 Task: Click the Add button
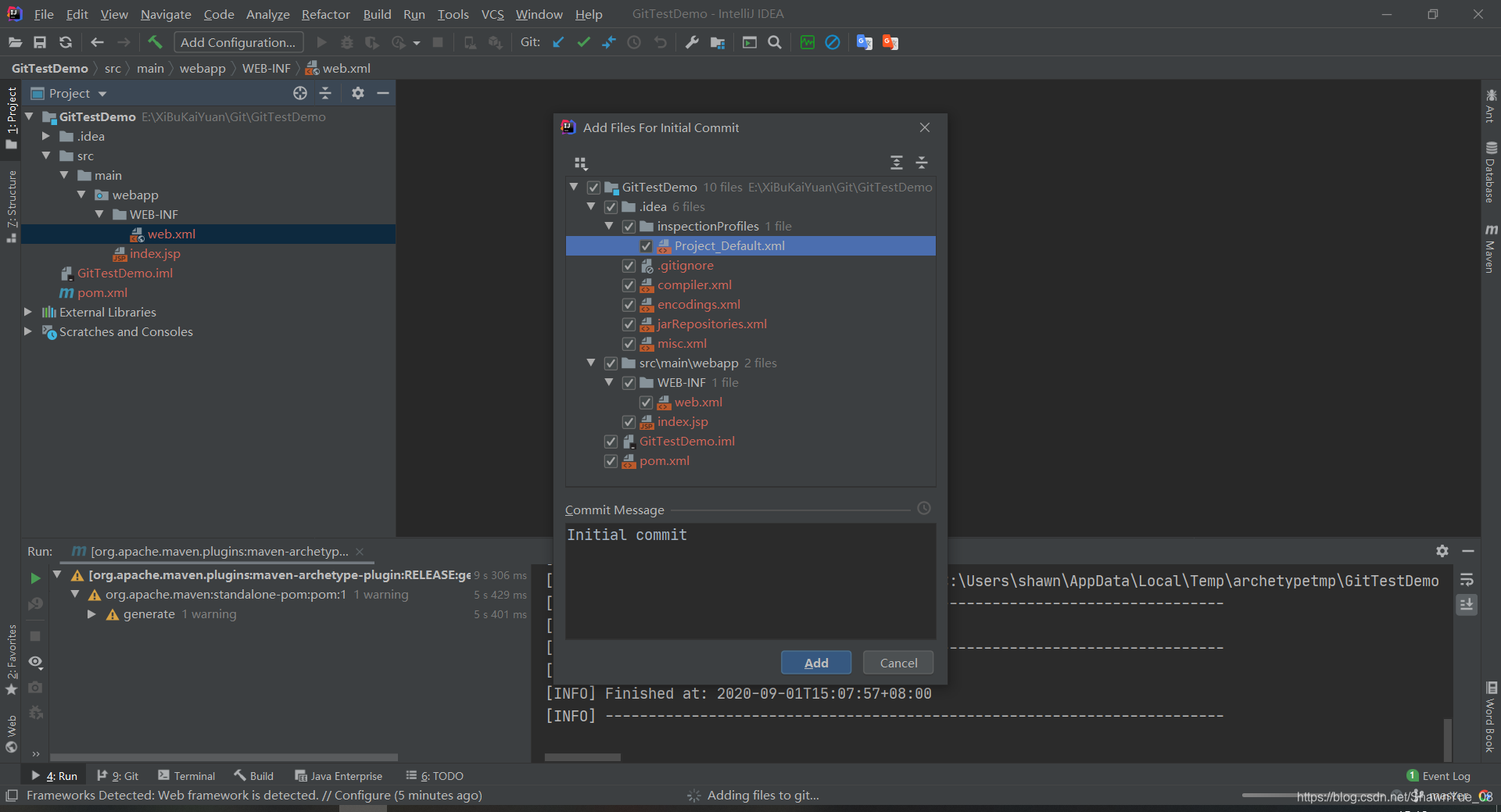click(x=816, y=663)
